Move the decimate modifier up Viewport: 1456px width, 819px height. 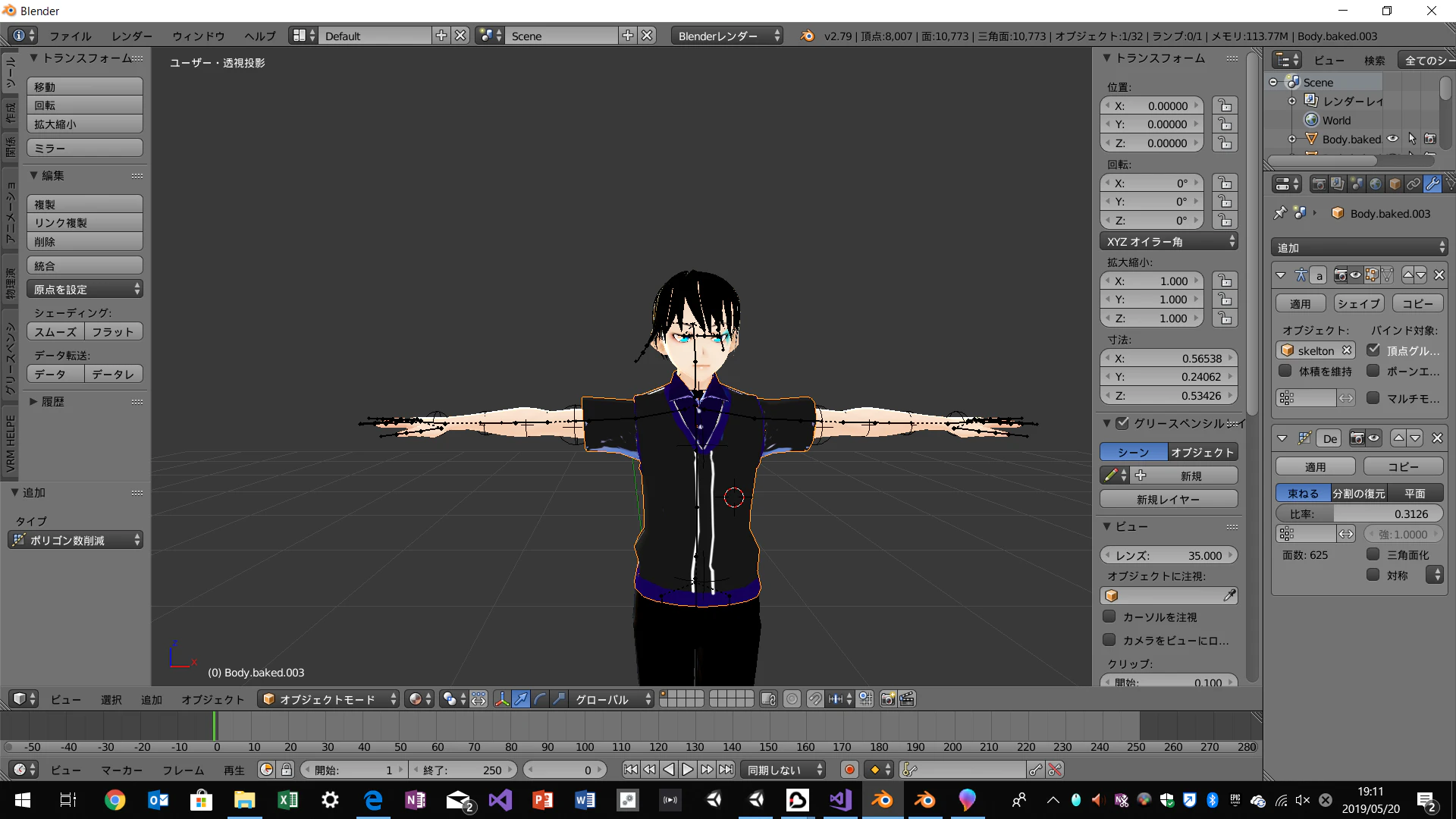tap(1398, 438)
